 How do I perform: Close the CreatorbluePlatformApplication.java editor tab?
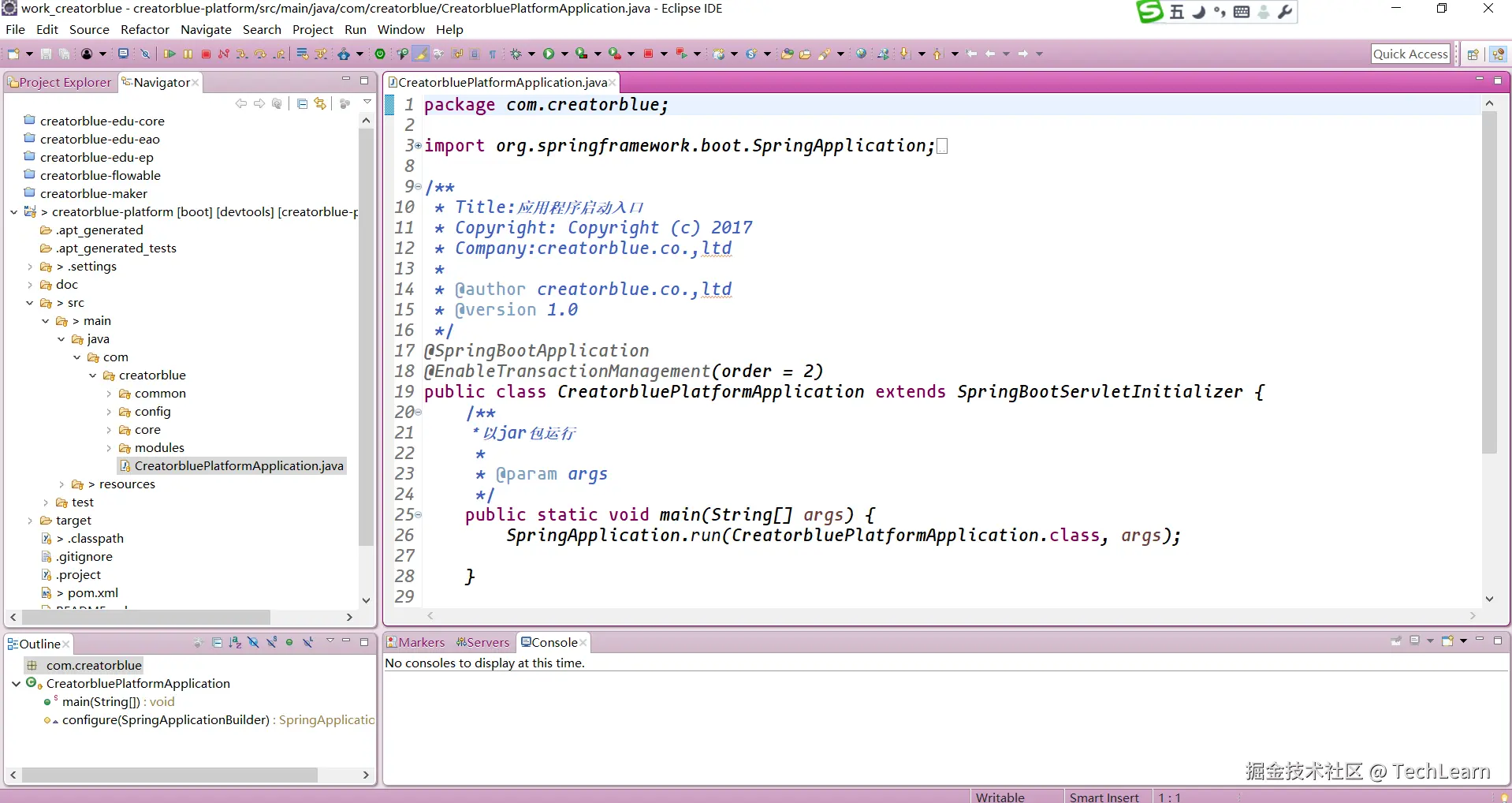point(612,82)
